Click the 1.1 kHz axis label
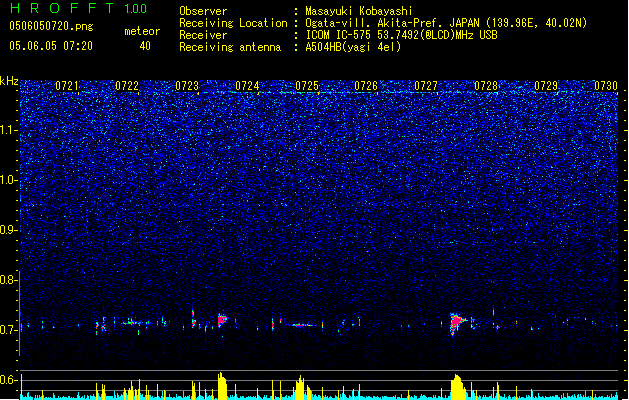 pyautogui.click(x=8, y=130)
